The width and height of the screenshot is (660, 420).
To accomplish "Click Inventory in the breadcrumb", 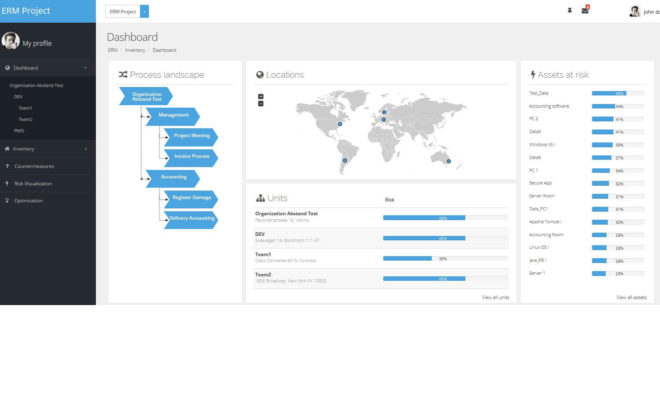I will 135,50.
